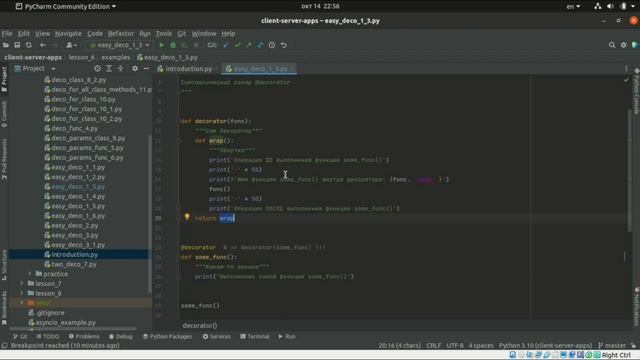Click the UTF-8 encoding status
The height and width of the screenshot is (360, 640).
click(455, 345)
